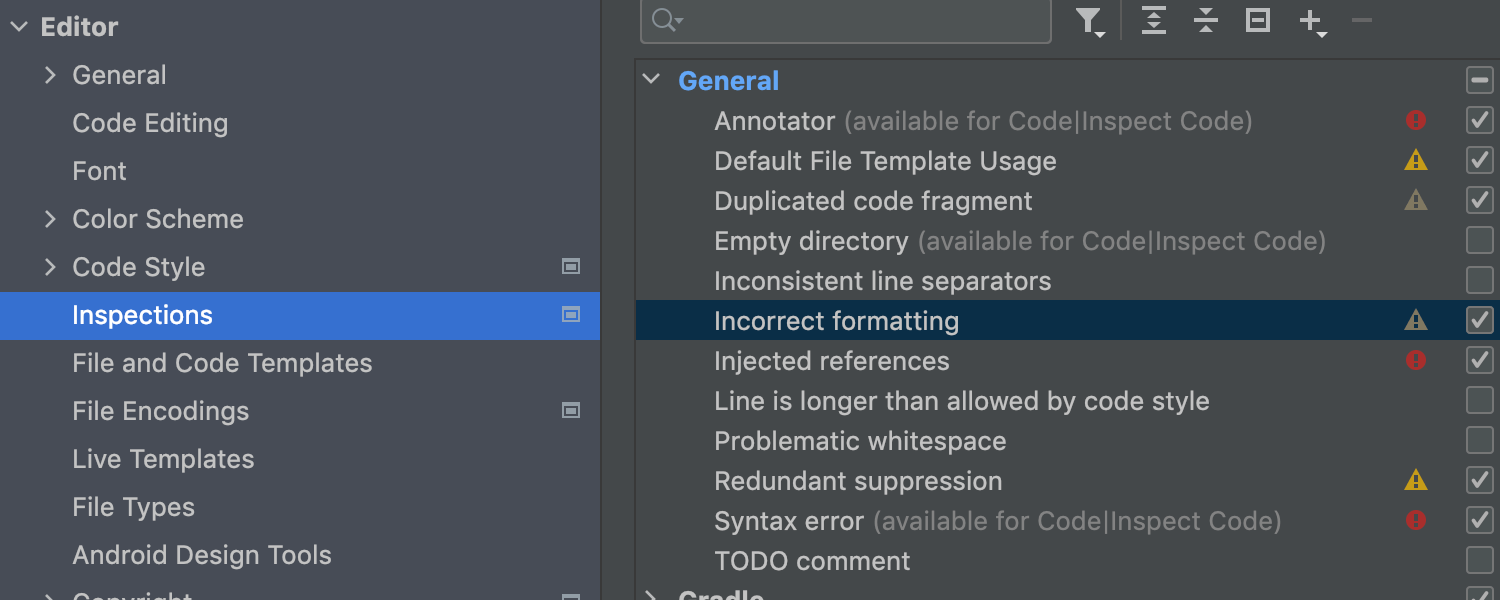Click the File Encodings project-level settings icon
The width and height of the screenshot is (1500, 600).
coord(571,410)
